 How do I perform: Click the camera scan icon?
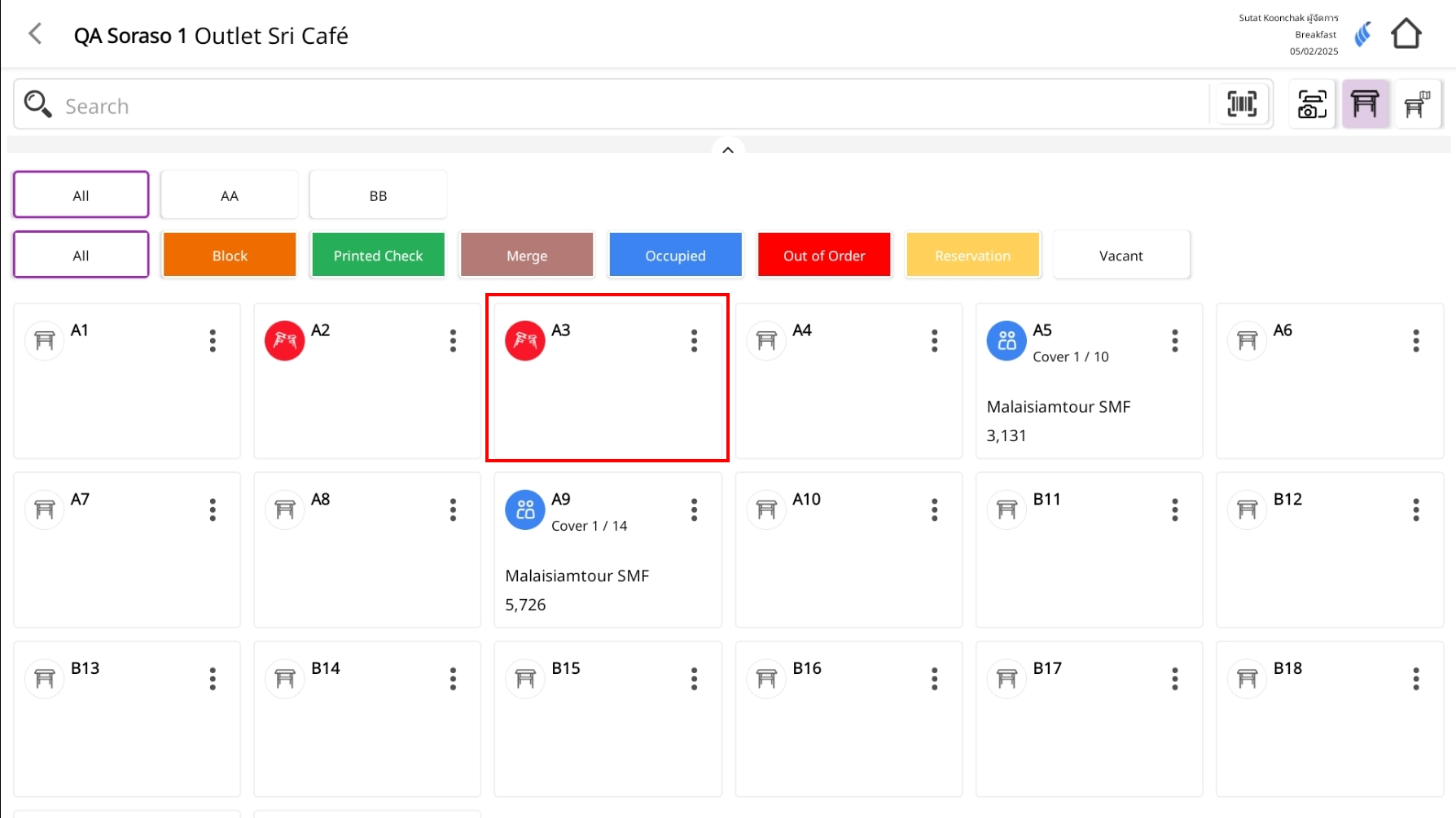(1311, 104)
